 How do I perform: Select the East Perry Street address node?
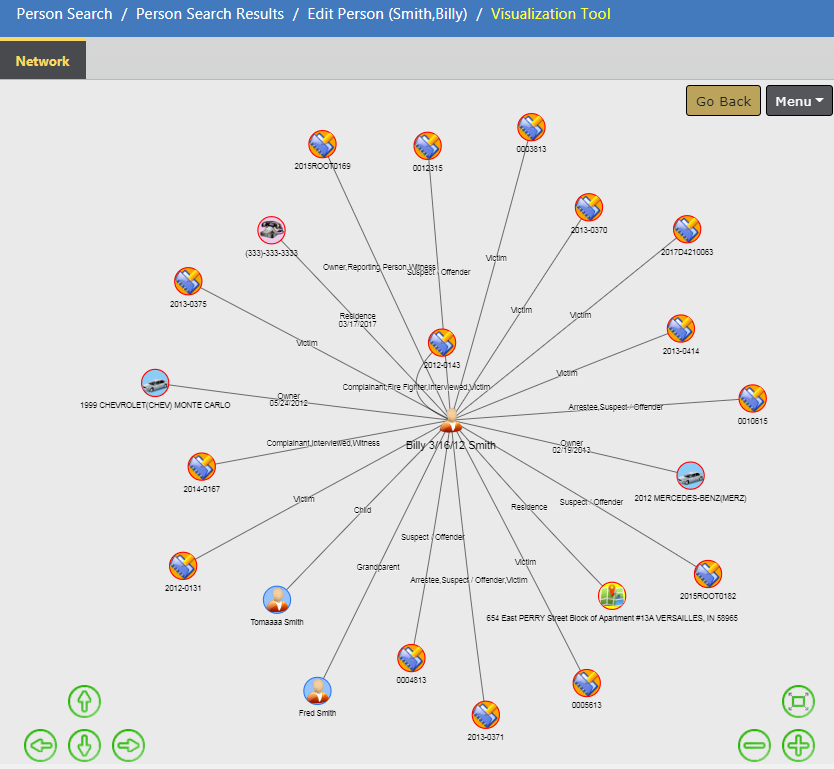612,596
